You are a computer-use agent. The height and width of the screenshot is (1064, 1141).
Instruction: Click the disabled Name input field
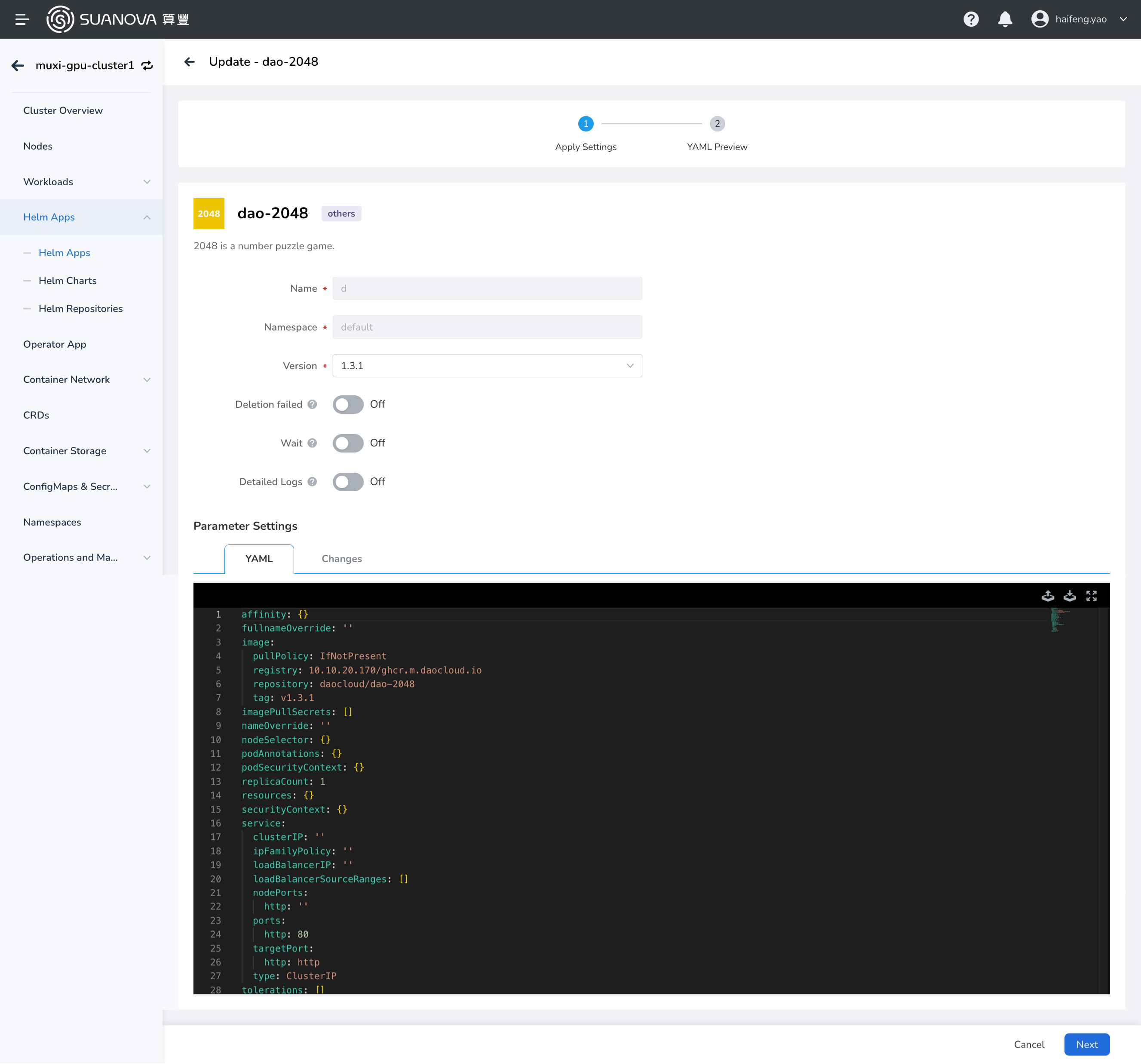487,288
